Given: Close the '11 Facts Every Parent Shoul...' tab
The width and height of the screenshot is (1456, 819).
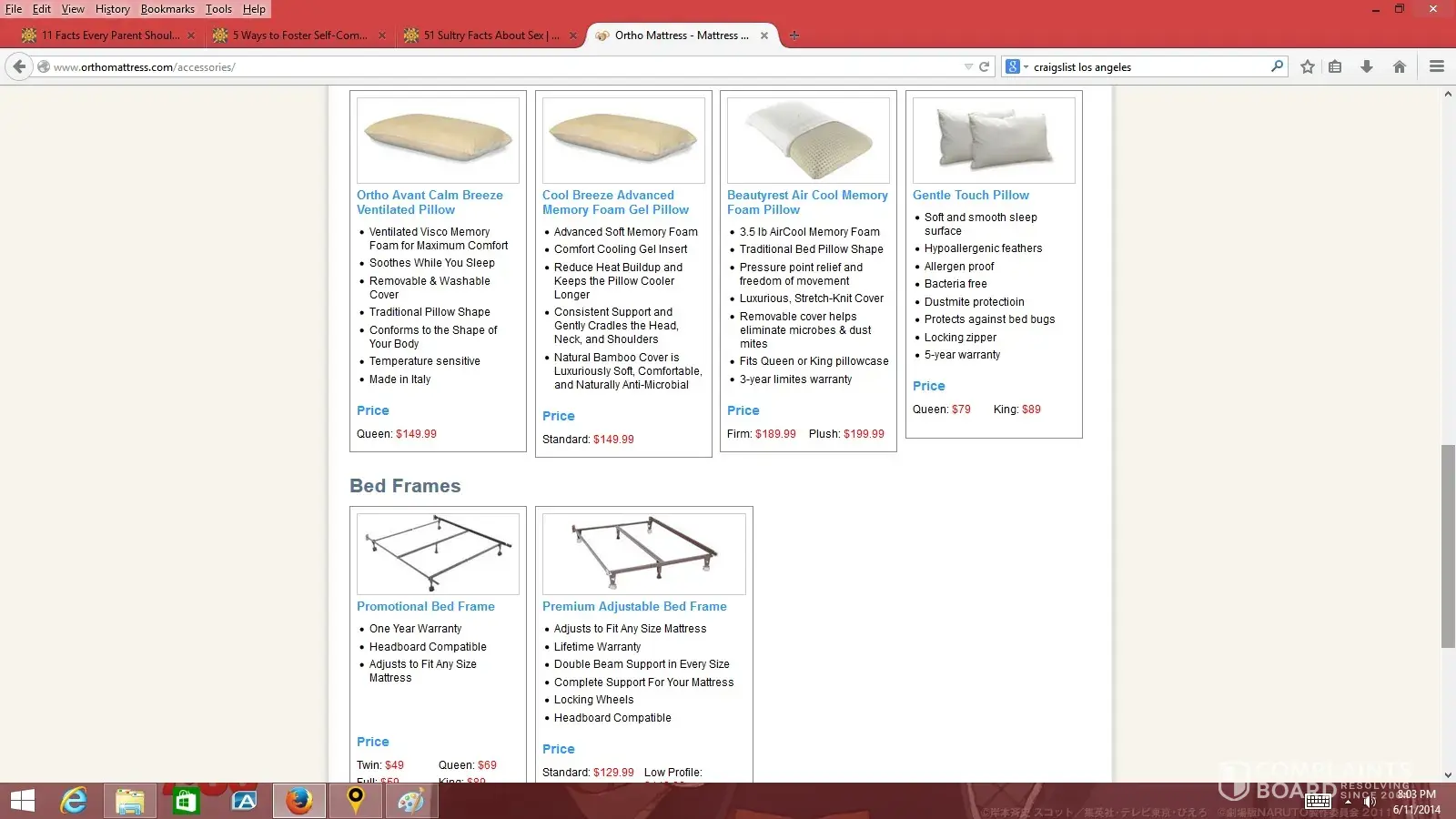Looking at the screenshot, I should tap(190, 35).
